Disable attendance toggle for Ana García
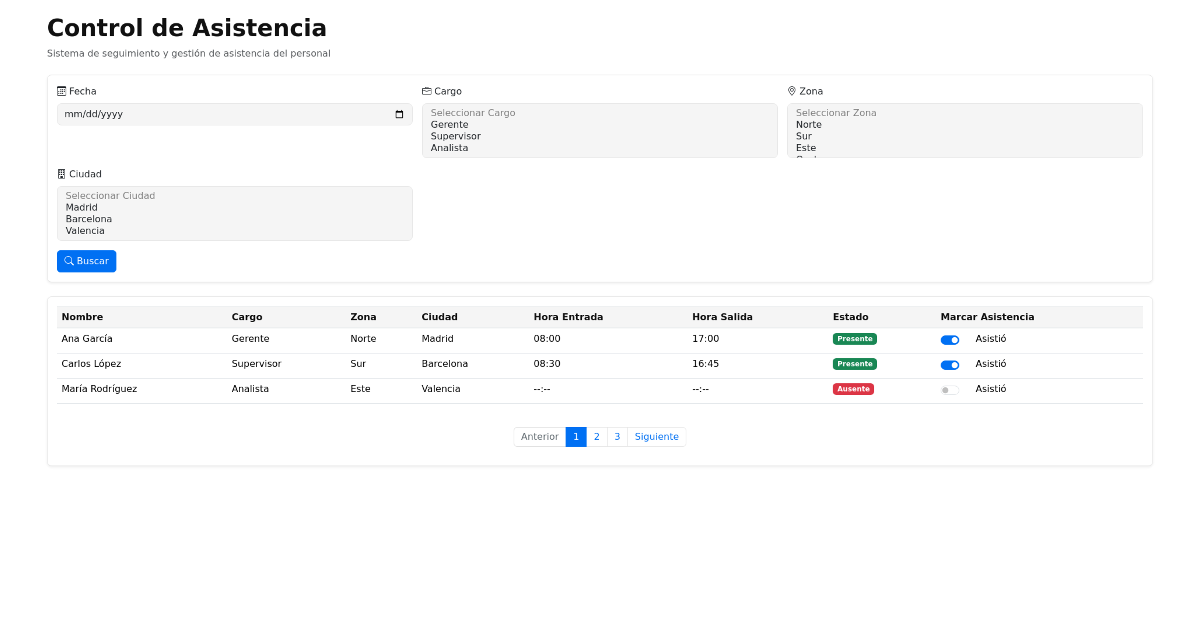The image size is (1200, 630). 948,339
